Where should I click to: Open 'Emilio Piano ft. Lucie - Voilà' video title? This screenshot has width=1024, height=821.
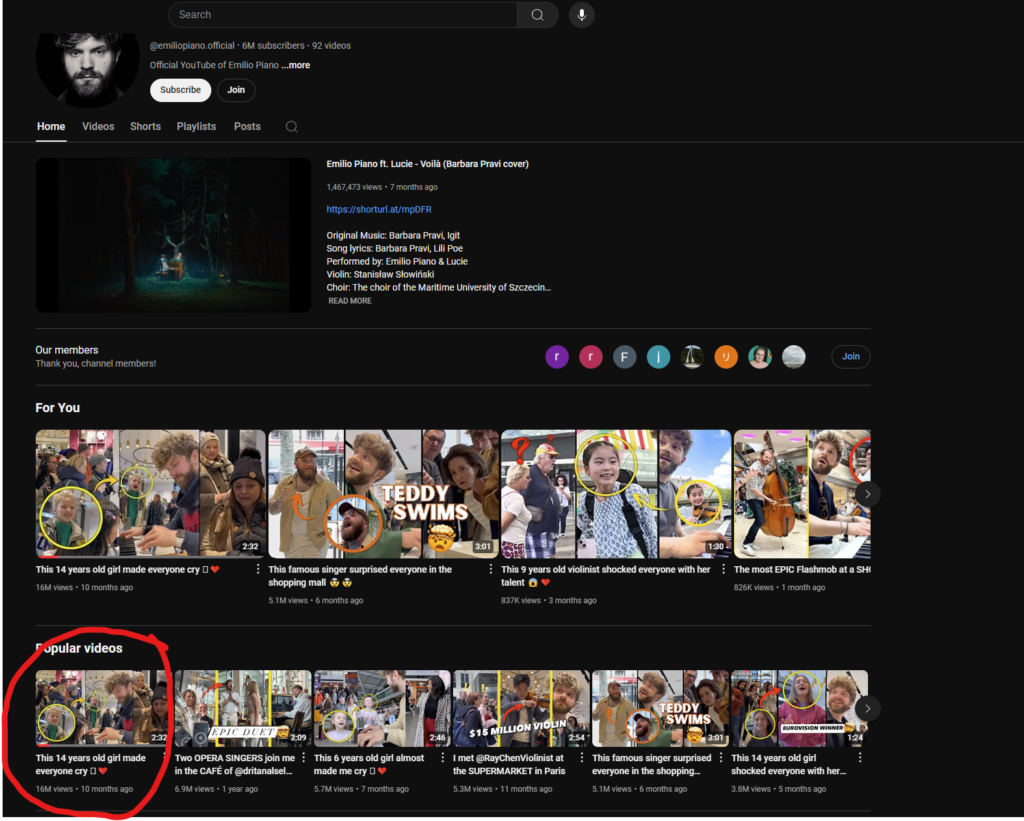428,164
